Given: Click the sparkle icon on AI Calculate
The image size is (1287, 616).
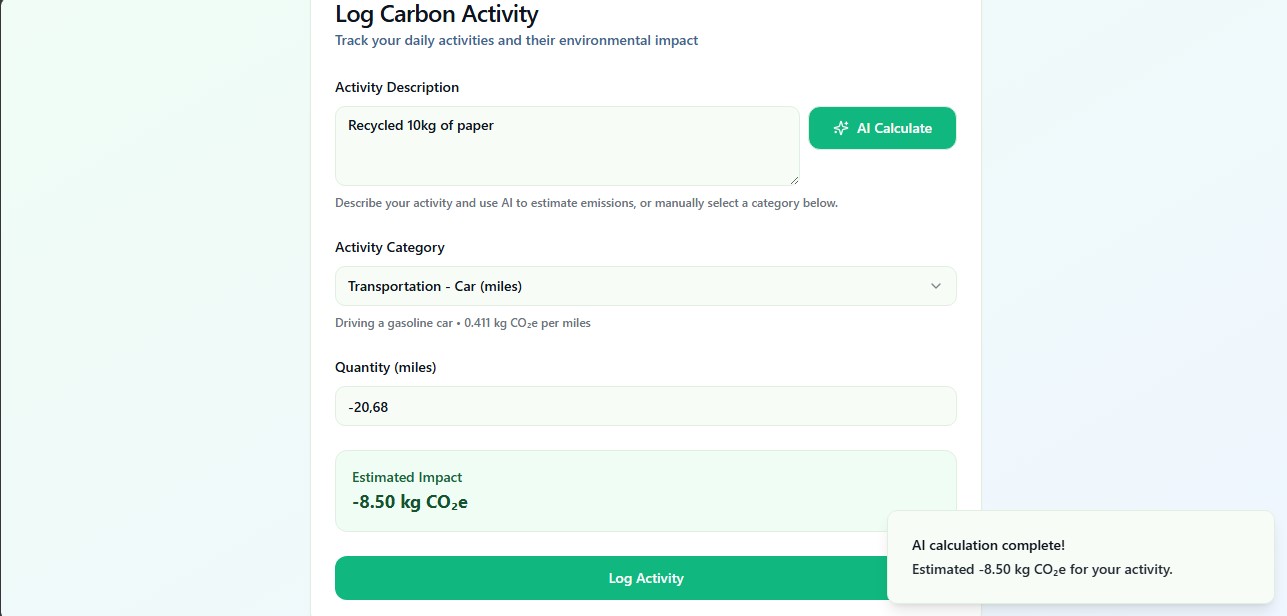Looking at the screenshot, I should click(841, 128).
